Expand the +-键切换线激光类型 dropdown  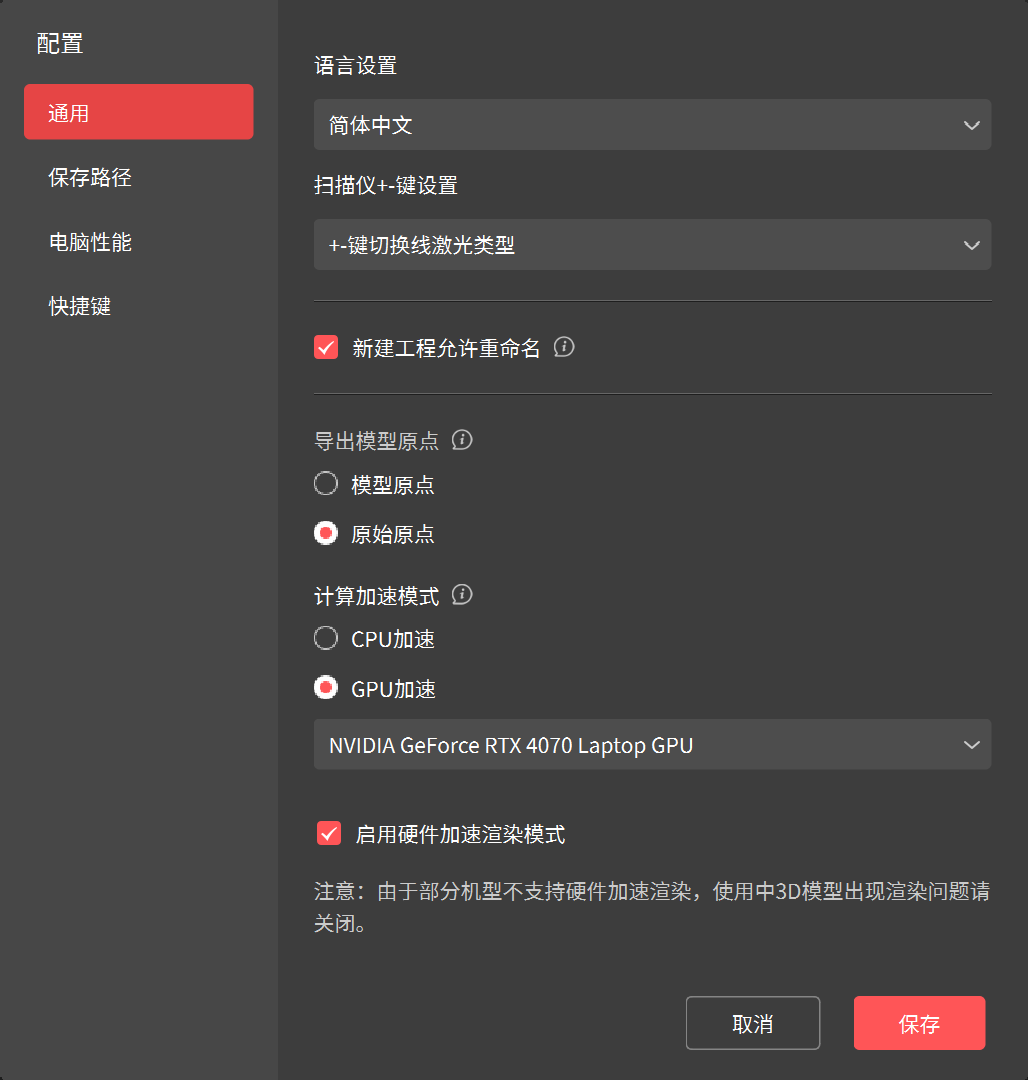652,245
